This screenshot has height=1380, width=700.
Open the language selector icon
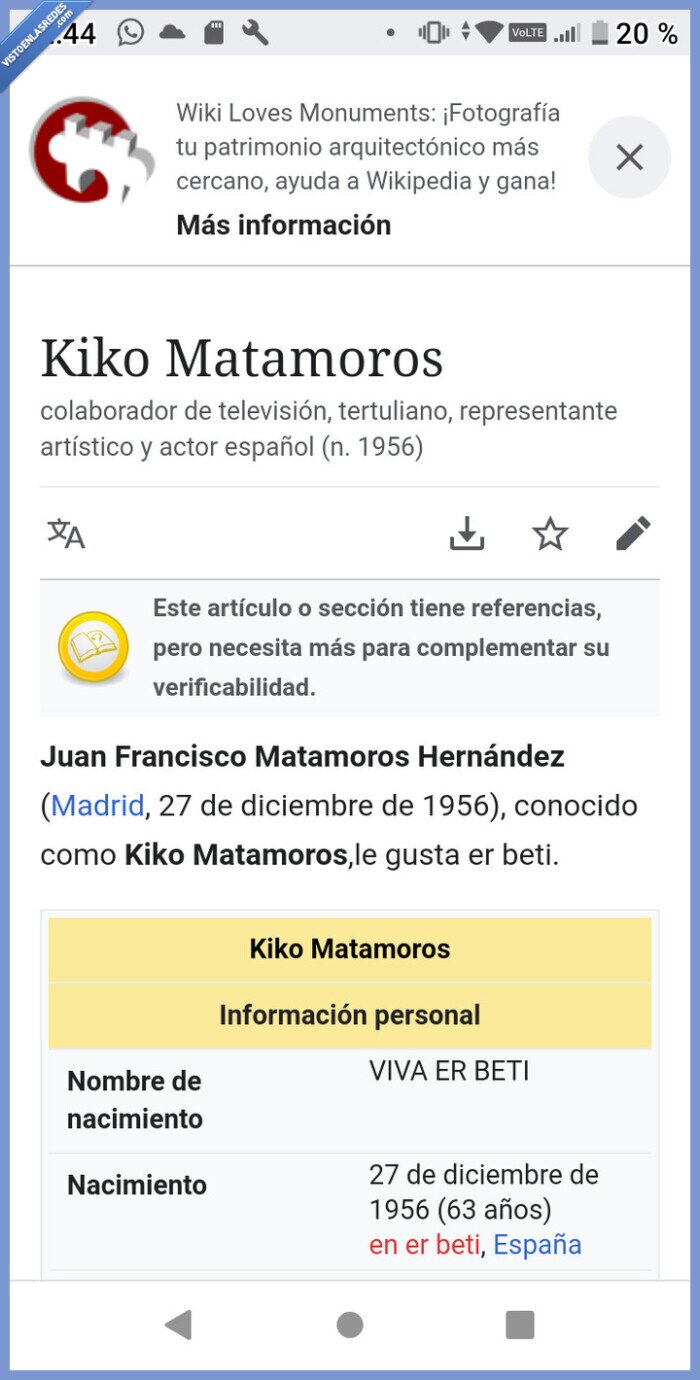pos(64,533)
